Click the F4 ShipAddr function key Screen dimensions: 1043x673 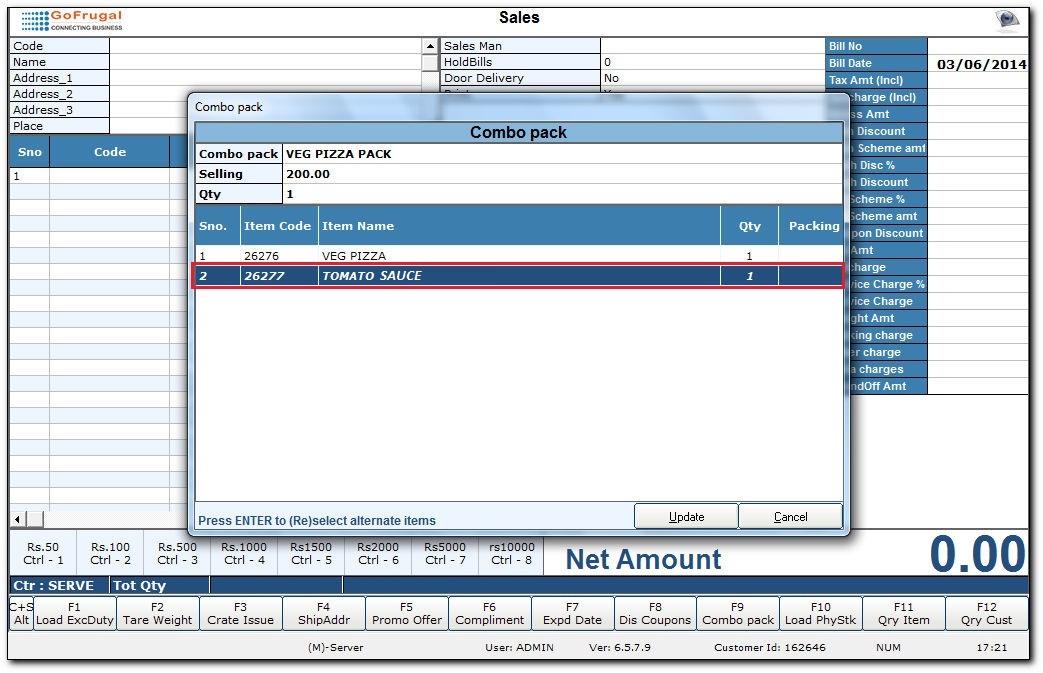pyautogui.click(x=324, y=613)
